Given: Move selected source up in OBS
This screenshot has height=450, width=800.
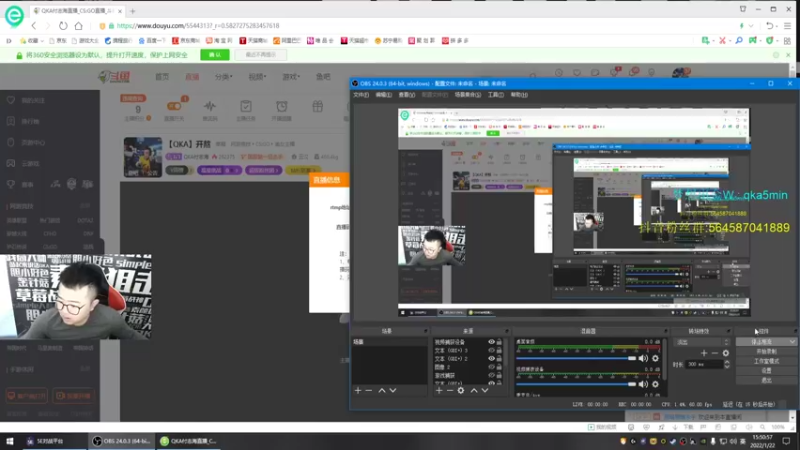Looking at the screenshot, I should (x=473, y=390).
